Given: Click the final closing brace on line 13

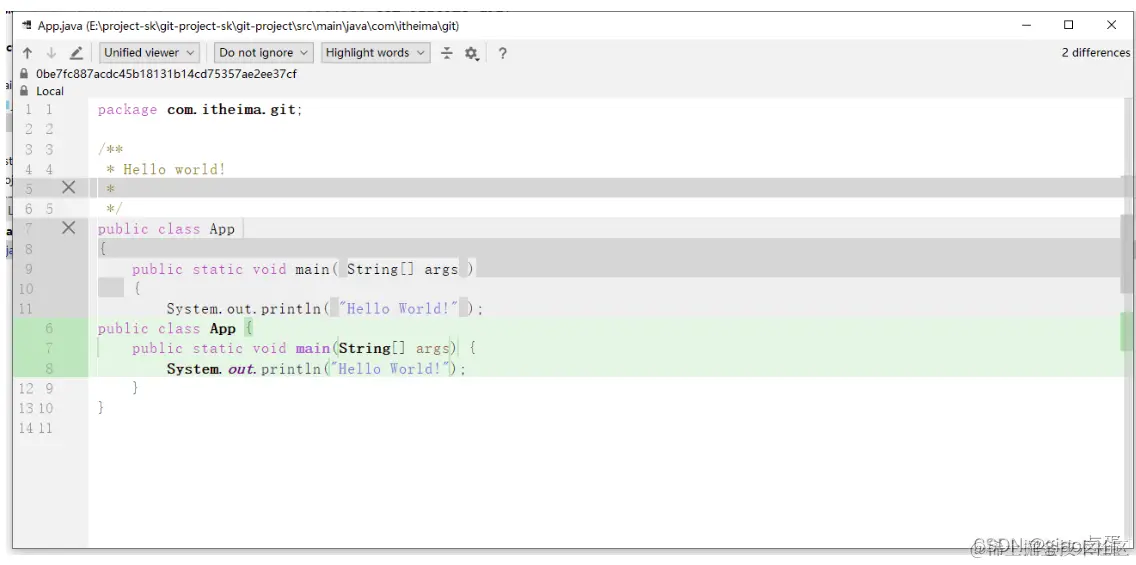Looking at the screenshot, I should click(x=101, y=408).
